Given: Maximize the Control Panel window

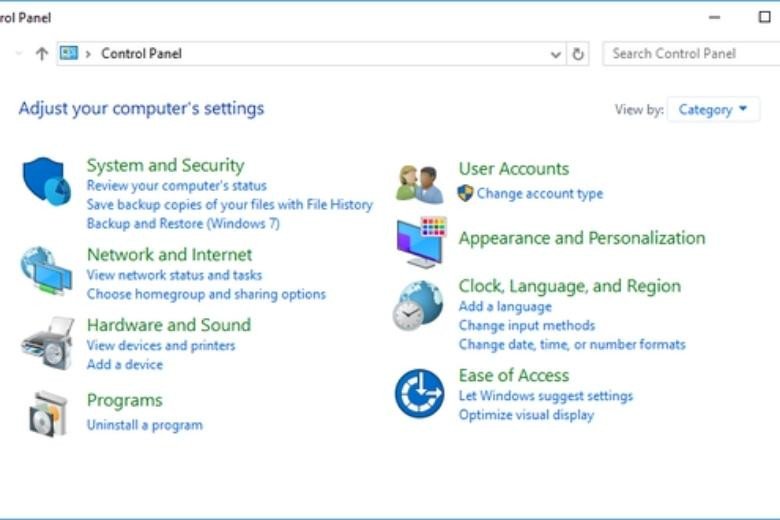Looking at the screenshot, I should (765, 17).
